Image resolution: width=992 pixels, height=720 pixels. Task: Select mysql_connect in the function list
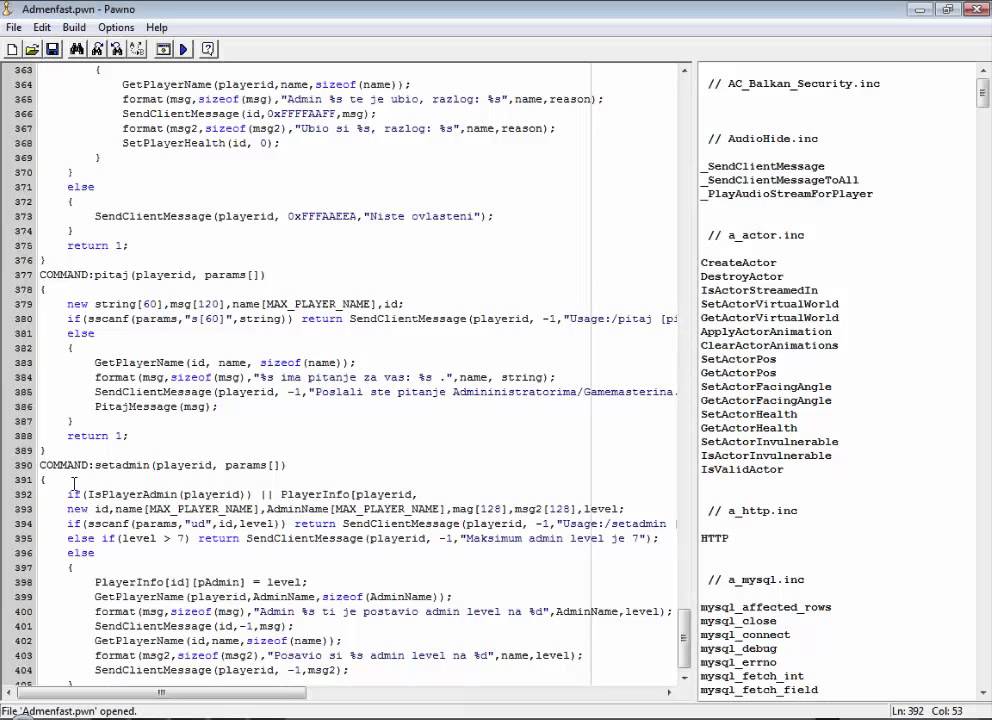pos(745,635)
